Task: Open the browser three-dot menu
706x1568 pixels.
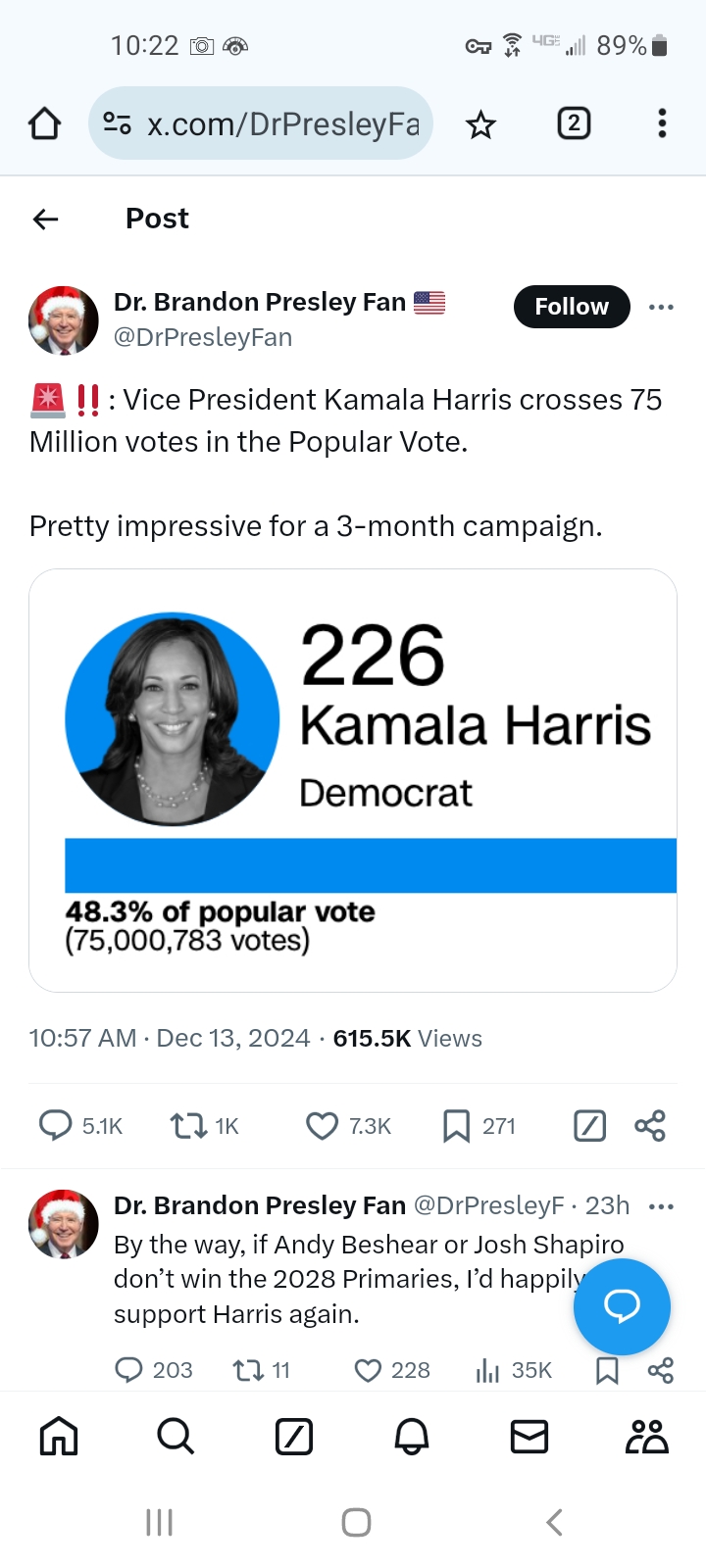Action: (662, 123)
